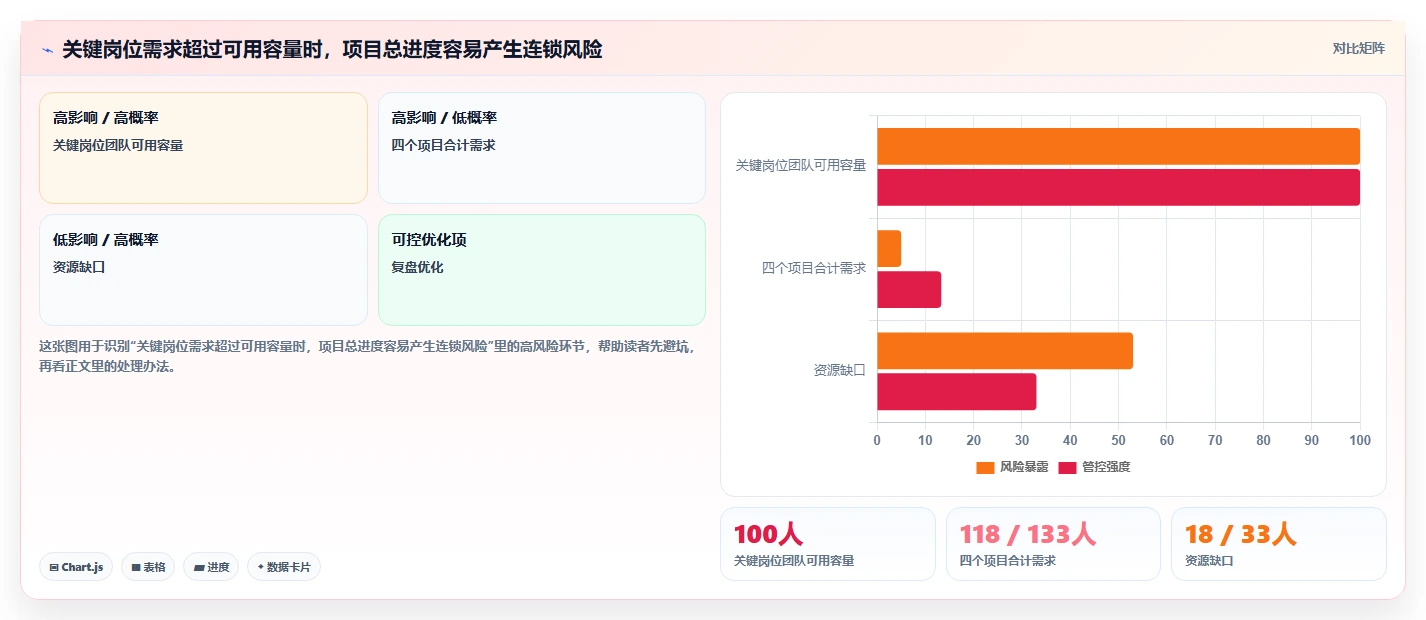Click the chart axis label 关键岗位团队可用容量

coord(801,166)
